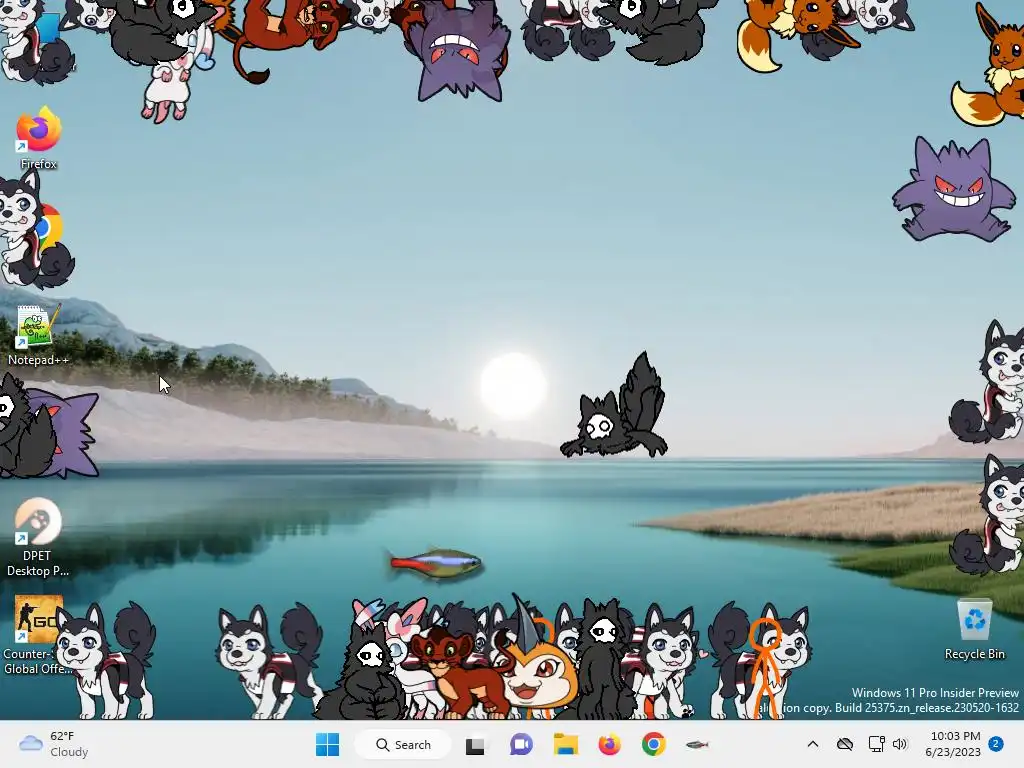The width and height of the screenshot is (1024, 768).
Task: Launch Google Chrome from the taskbar
Action: [653, 744]
